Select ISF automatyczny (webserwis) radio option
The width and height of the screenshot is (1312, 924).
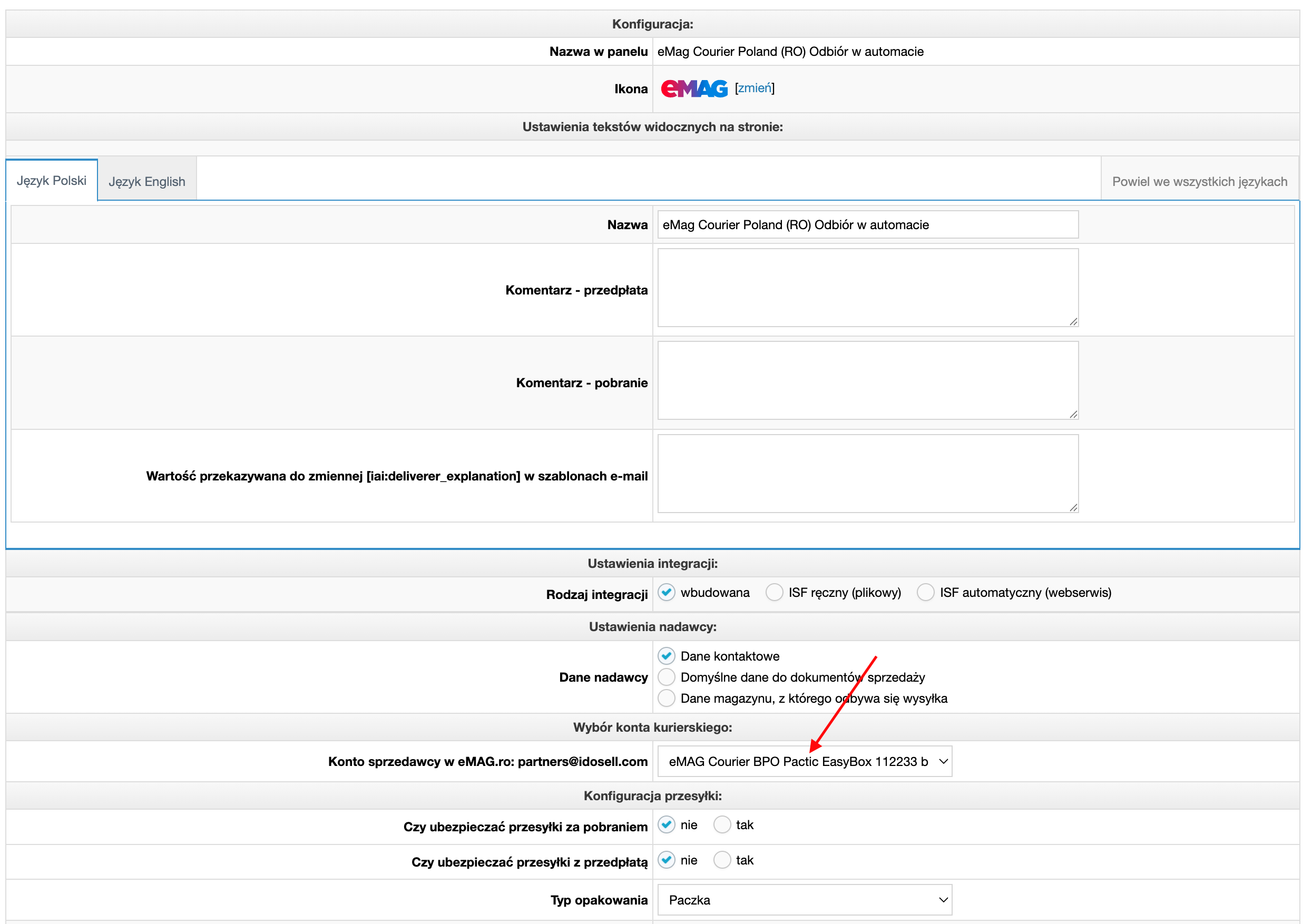click(x=925, y=593)
